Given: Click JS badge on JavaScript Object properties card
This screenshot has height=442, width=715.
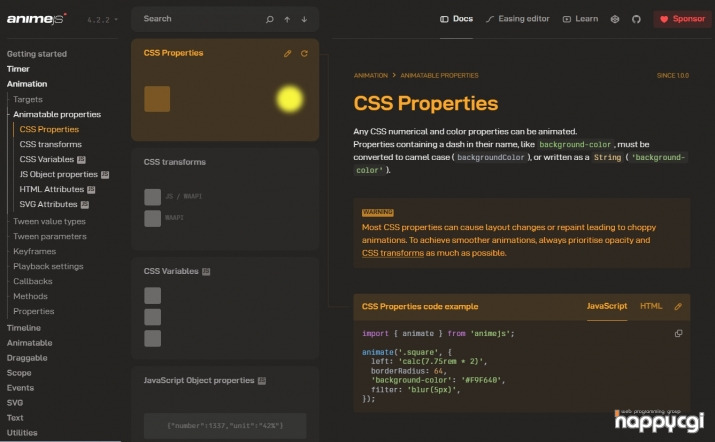Looking at the screenshot, I should pyautogui.click(x=262, y=381).
